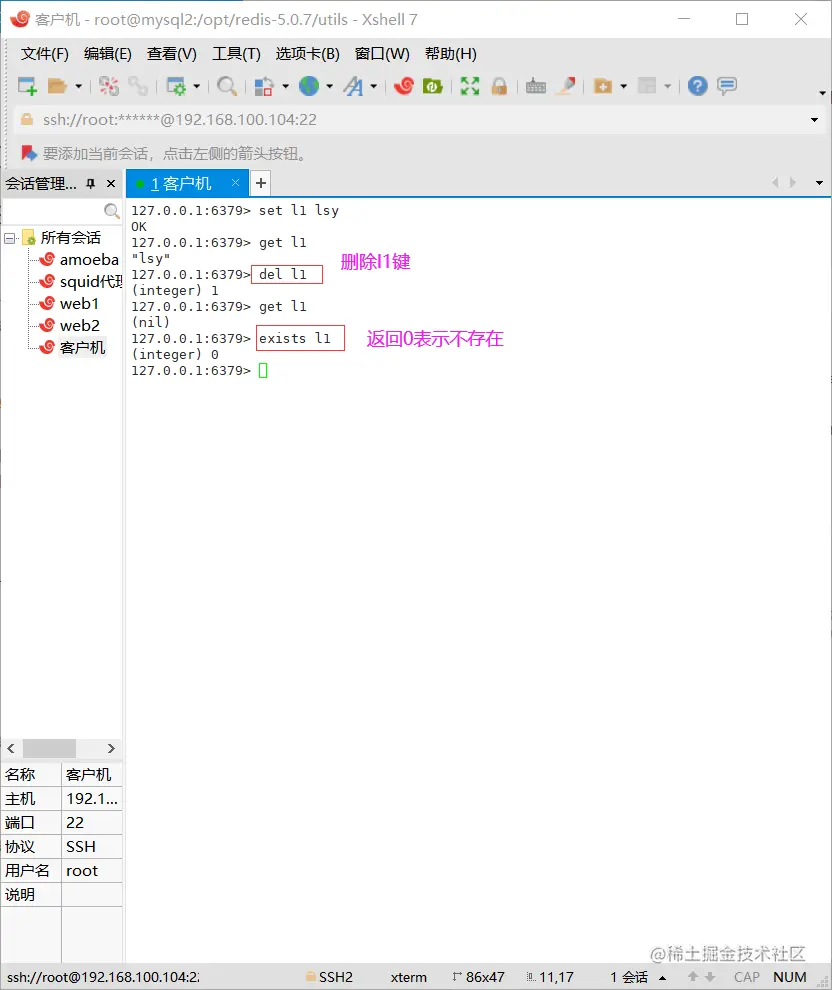The width and height of the screenshot is (832, 990).
Task: Expand the Open Session dropdown arrow
Action: (78, 86)
